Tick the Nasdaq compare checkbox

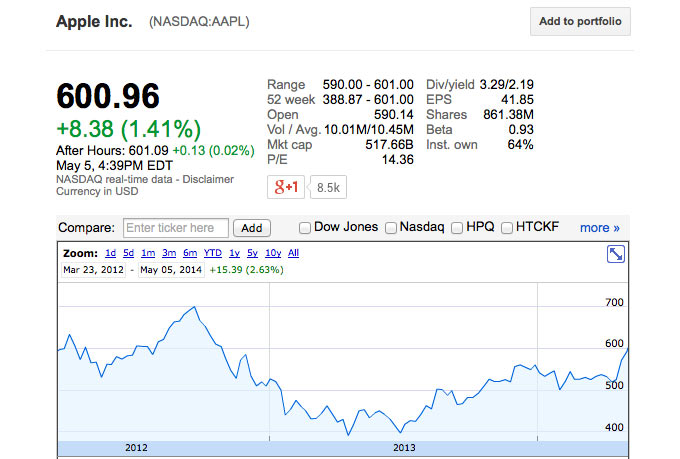point(391,228)
